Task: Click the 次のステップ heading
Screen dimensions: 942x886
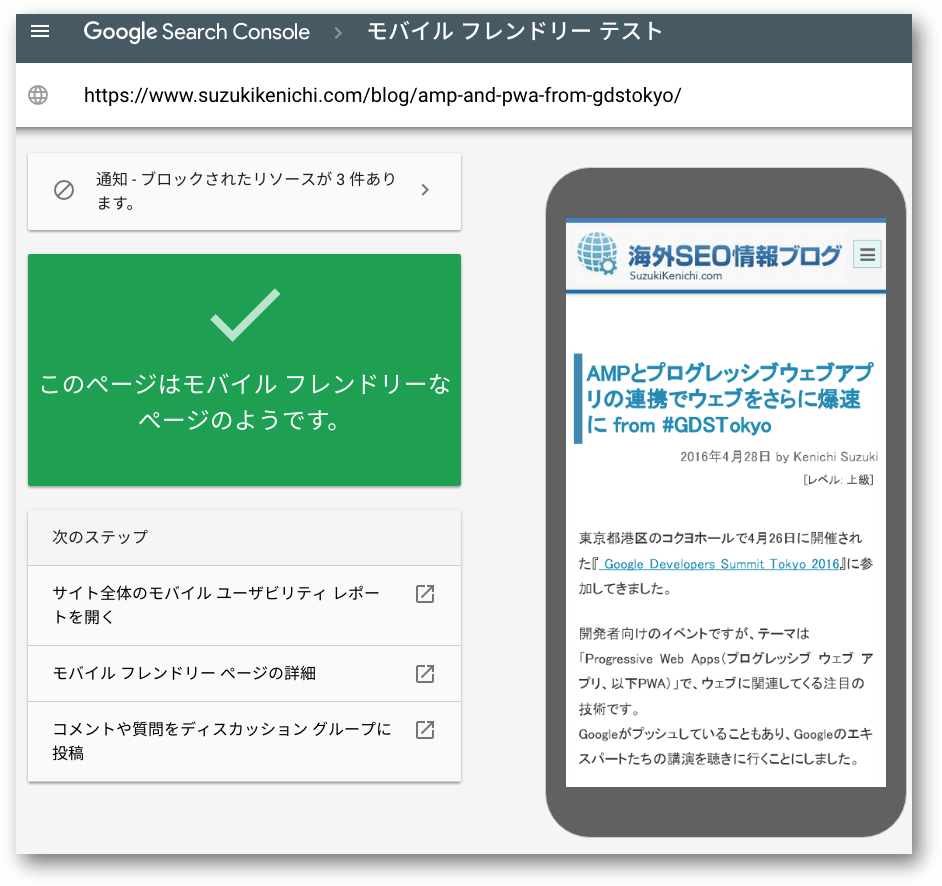Action: pos(100,537)
